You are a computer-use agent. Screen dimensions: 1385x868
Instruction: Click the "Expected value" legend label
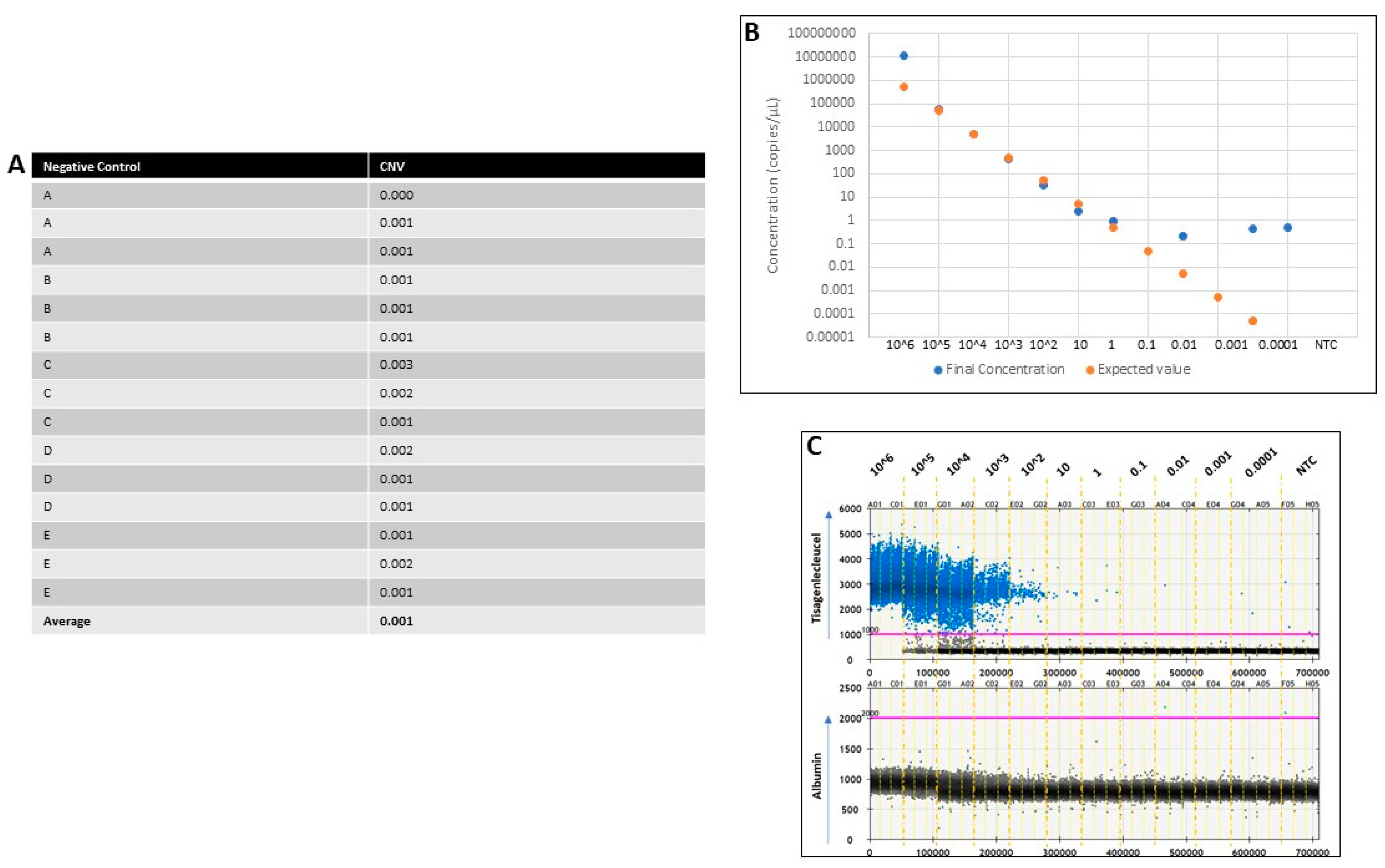(x=1144, y=369)
